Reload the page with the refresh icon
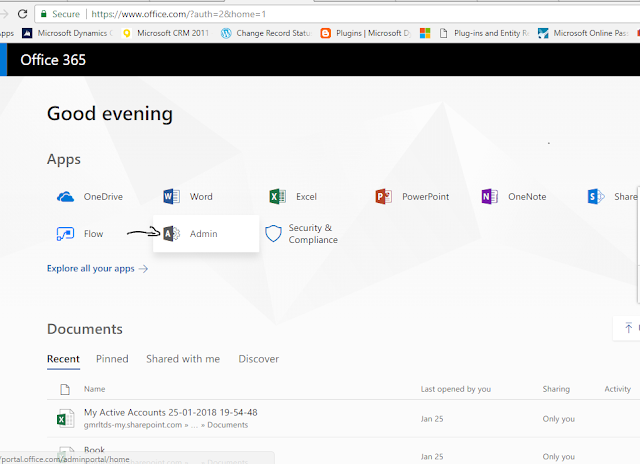The height and width of the screenshot is (464, 640). (x=22, y=14)
